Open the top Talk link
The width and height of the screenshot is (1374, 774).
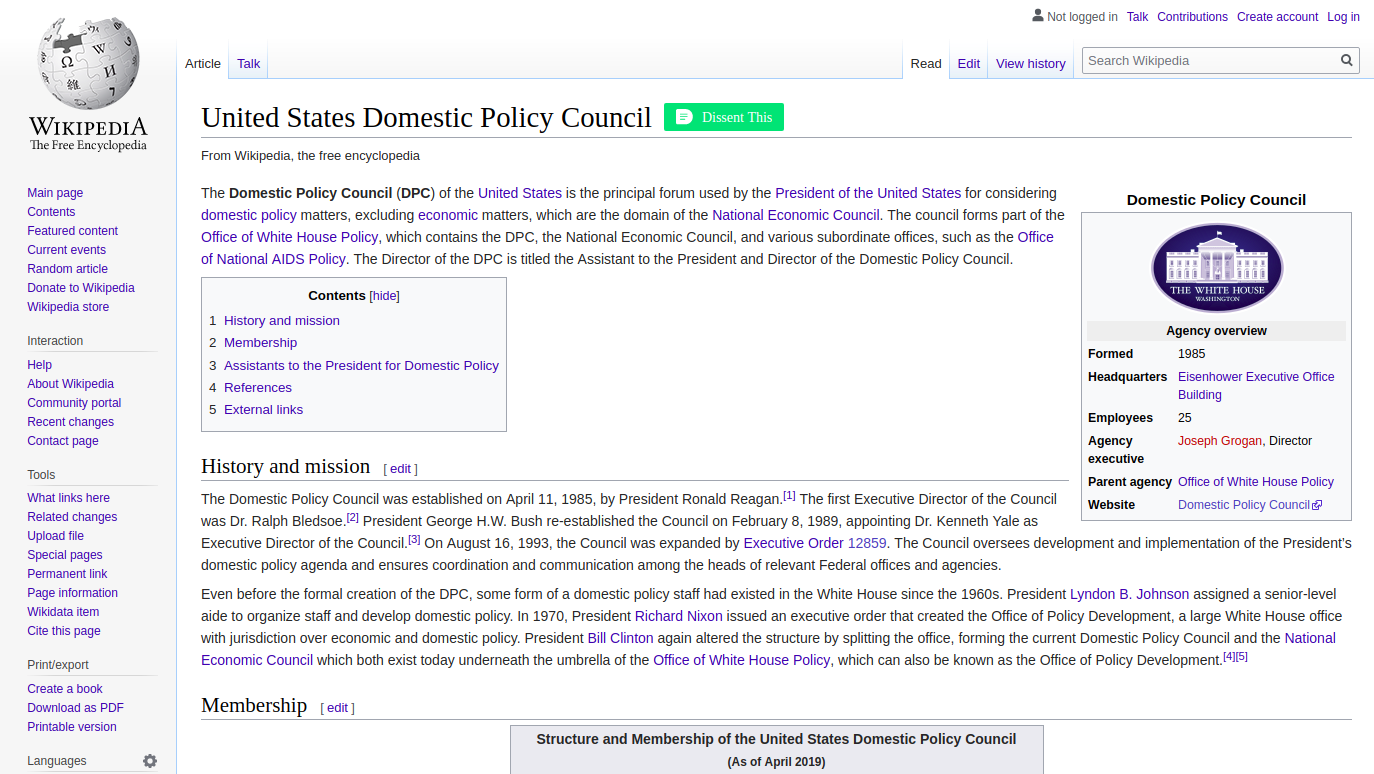point(1137,17)
